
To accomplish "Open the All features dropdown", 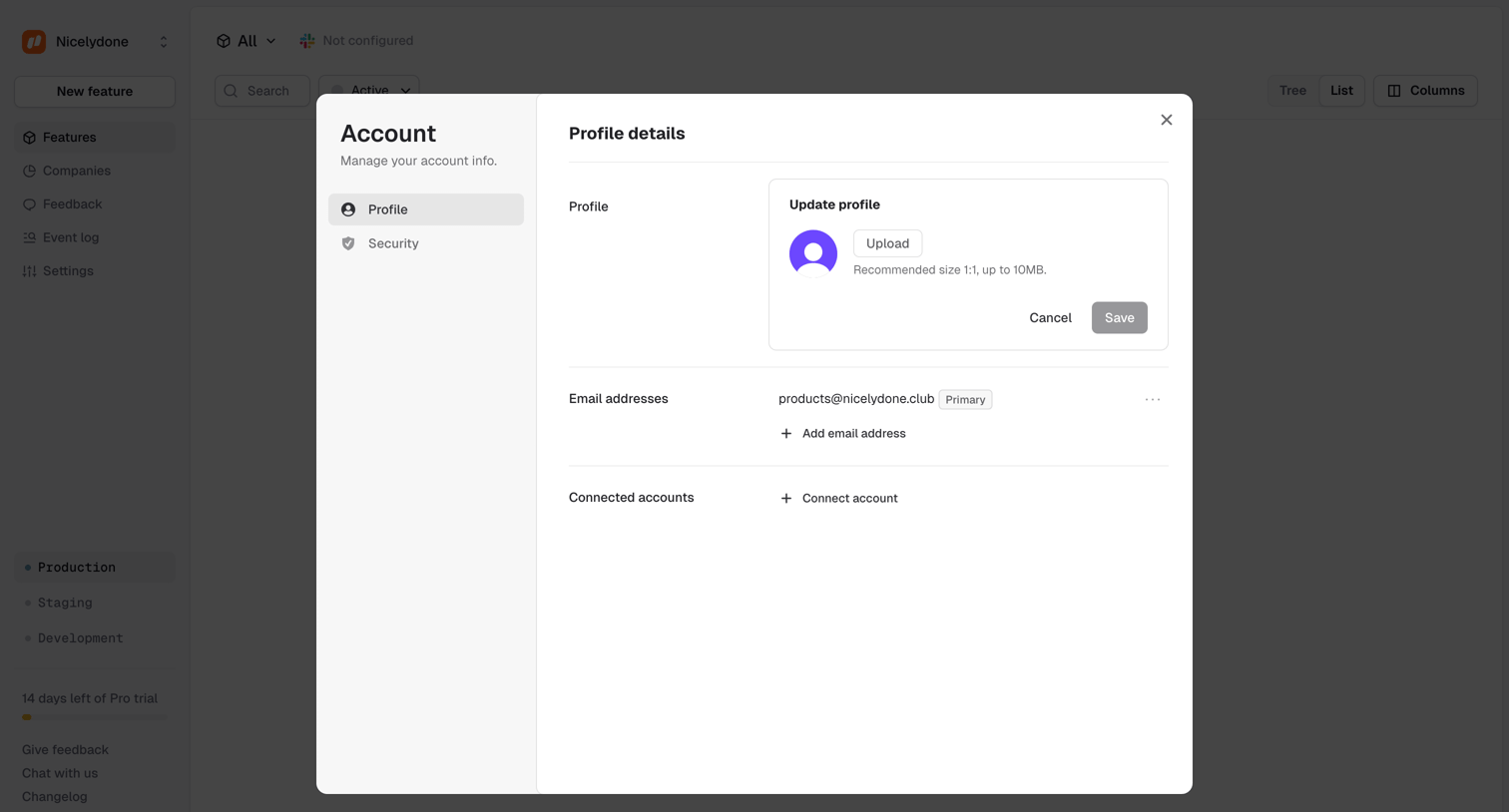I will [247, 41].
